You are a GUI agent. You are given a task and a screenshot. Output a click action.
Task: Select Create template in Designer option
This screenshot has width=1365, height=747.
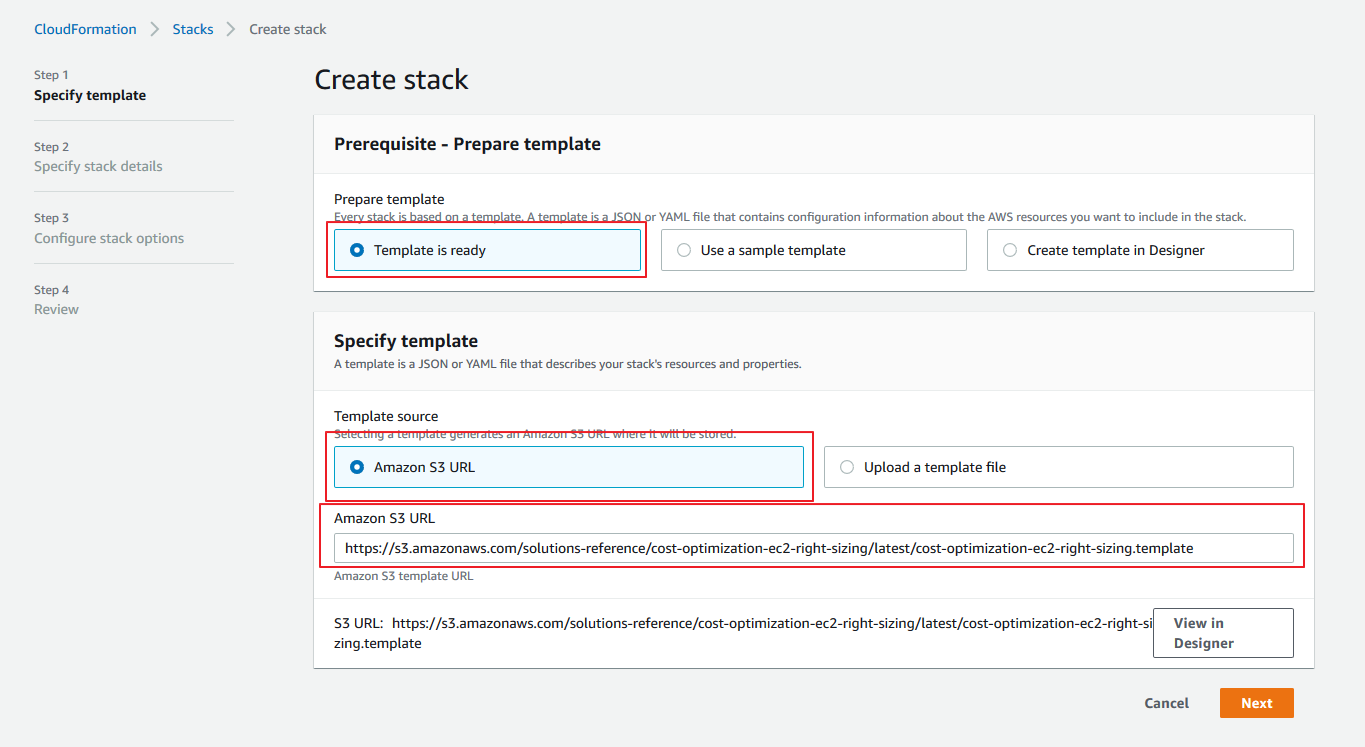(x=1010, y=250)
